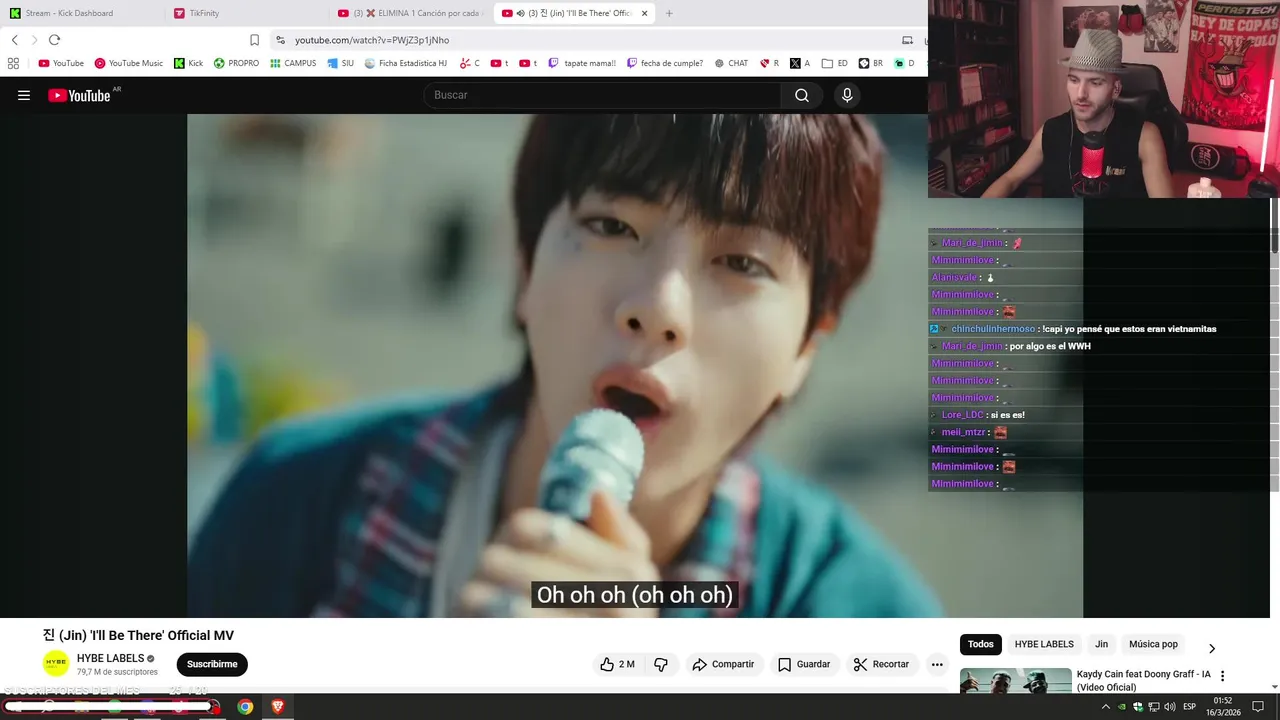Screen dimensions: 1280x720
Task: Reload the current page
Action: pos(54,40)
